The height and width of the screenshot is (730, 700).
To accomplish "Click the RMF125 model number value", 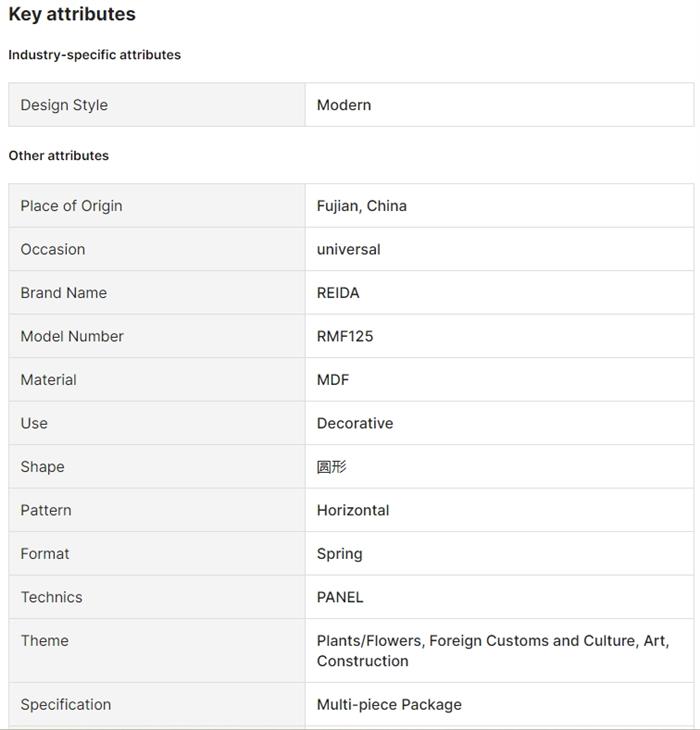I will pos(345,337).
